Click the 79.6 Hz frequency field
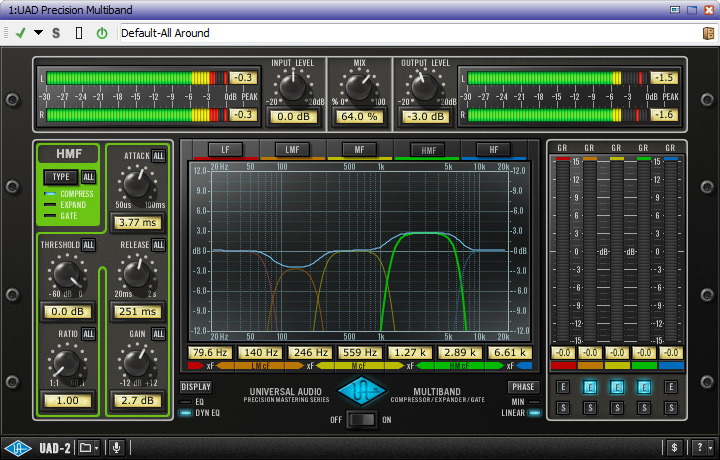The image size is (720, 460). click(210, 353)
